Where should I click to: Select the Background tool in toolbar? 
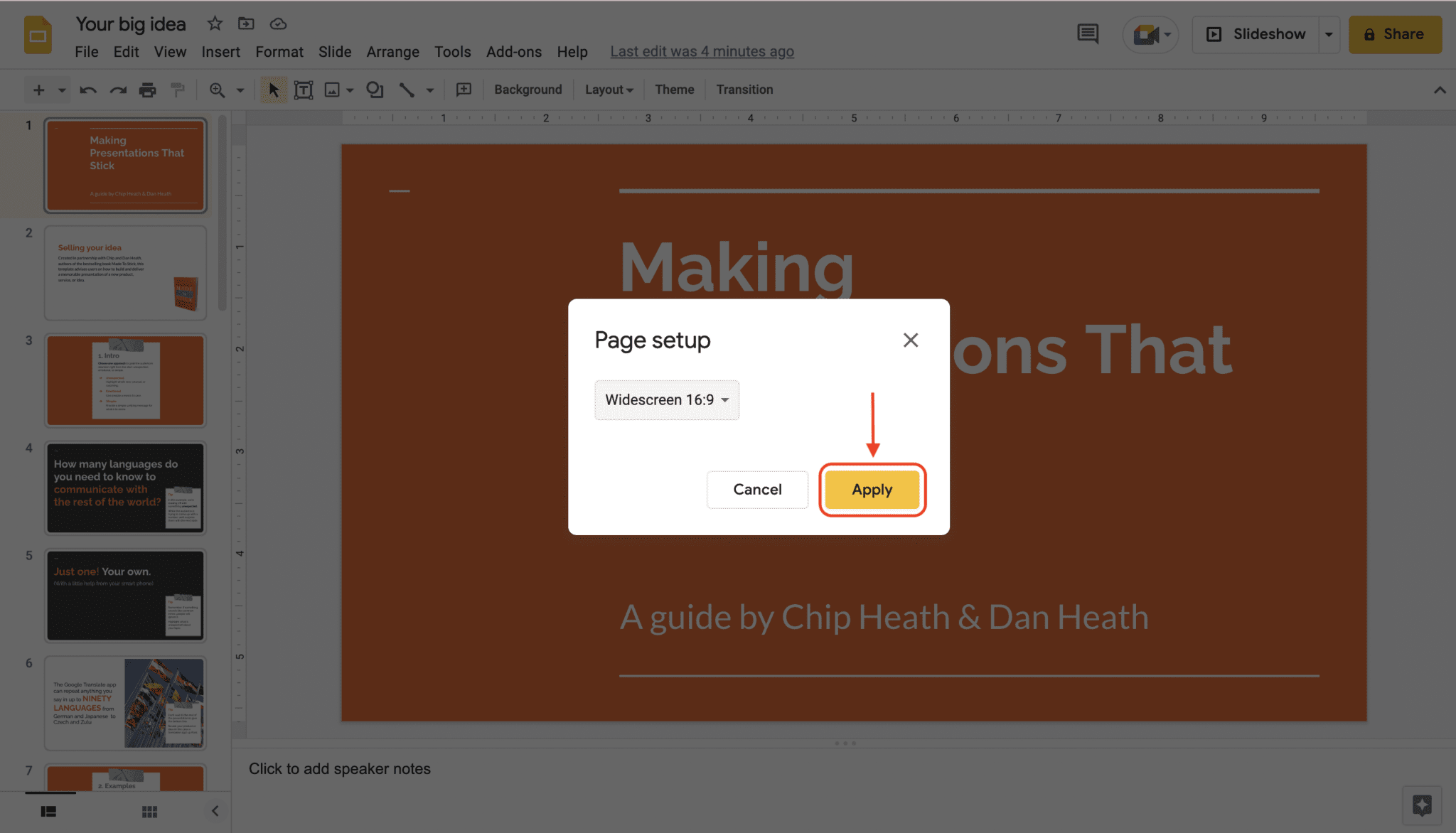[527, 89]
